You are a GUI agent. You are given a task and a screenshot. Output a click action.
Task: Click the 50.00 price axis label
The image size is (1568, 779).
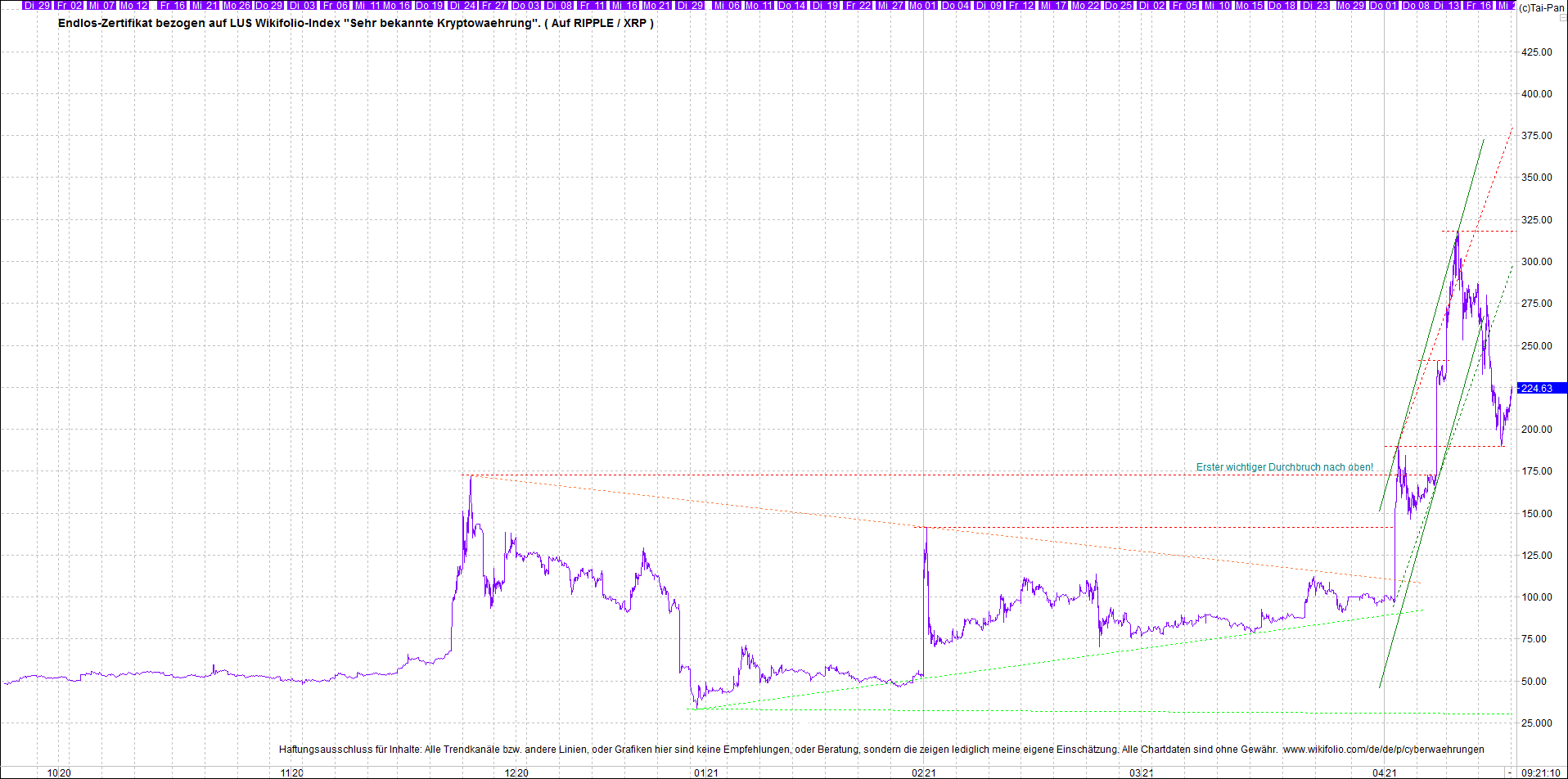[1534, 681]
